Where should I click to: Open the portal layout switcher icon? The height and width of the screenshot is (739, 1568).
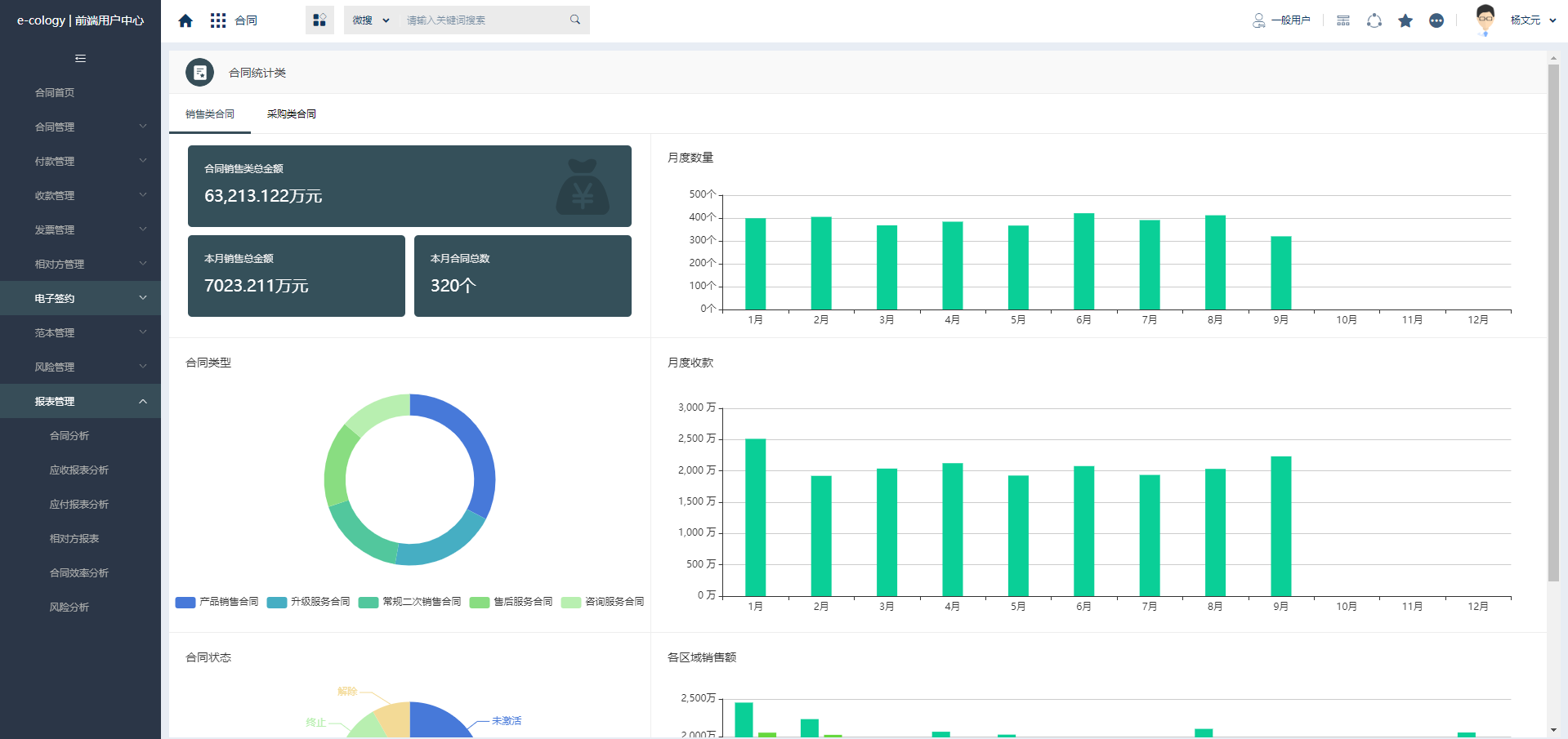click(319, 20)
